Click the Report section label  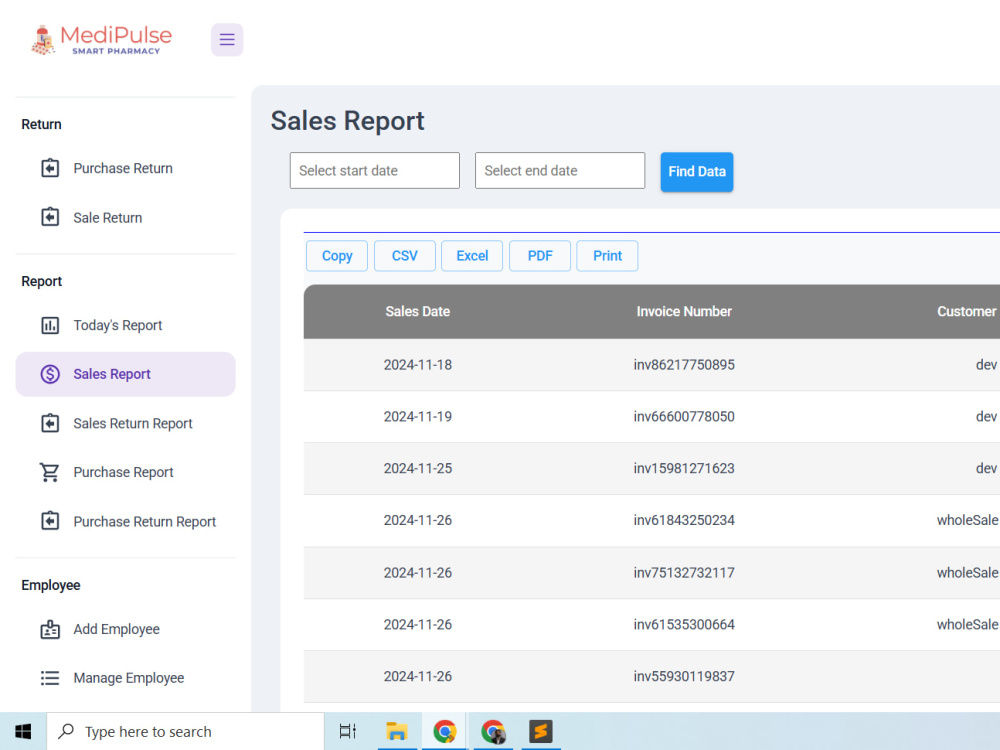pos(41,281)
